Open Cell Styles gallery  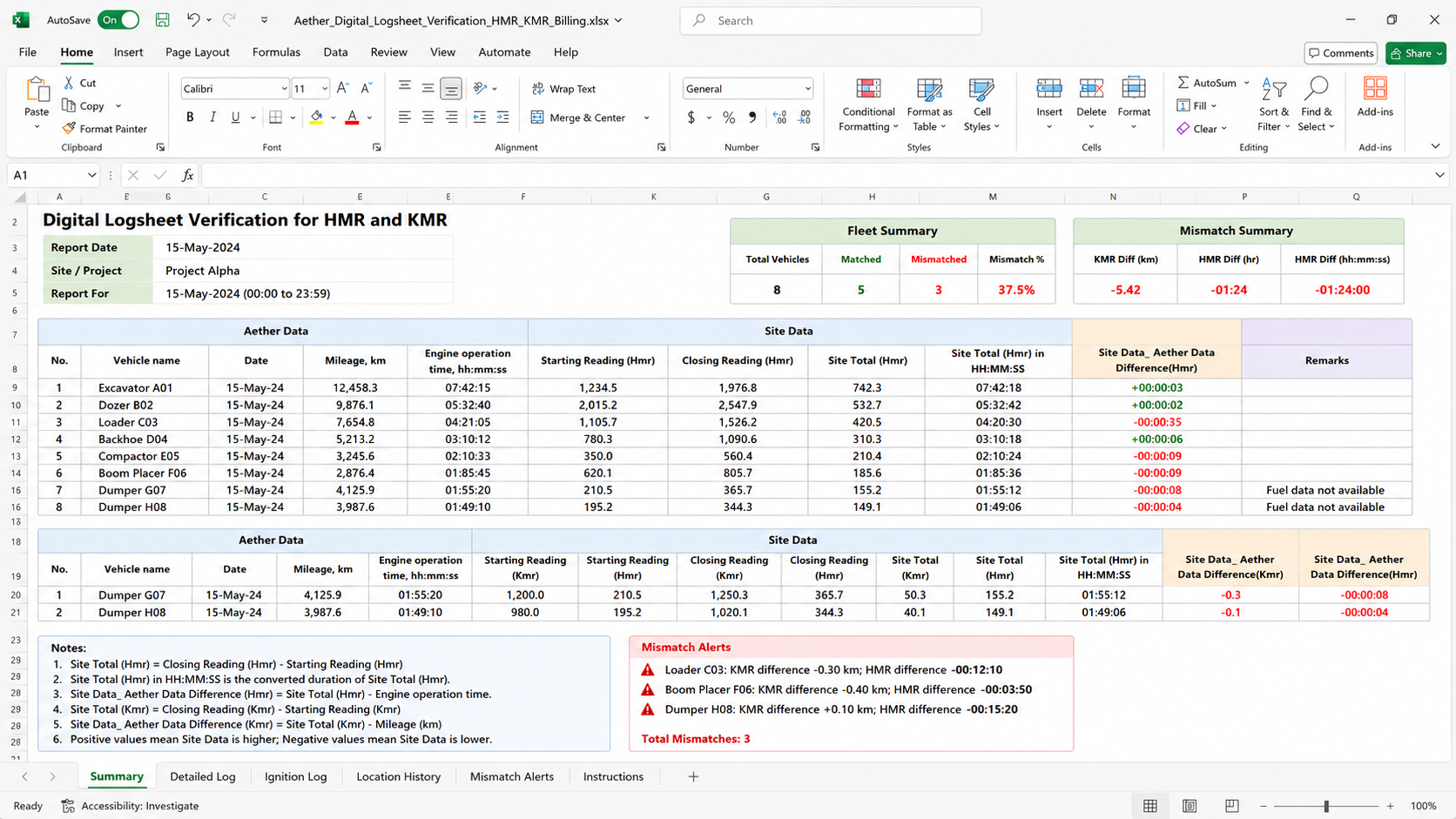pos(981,104)
